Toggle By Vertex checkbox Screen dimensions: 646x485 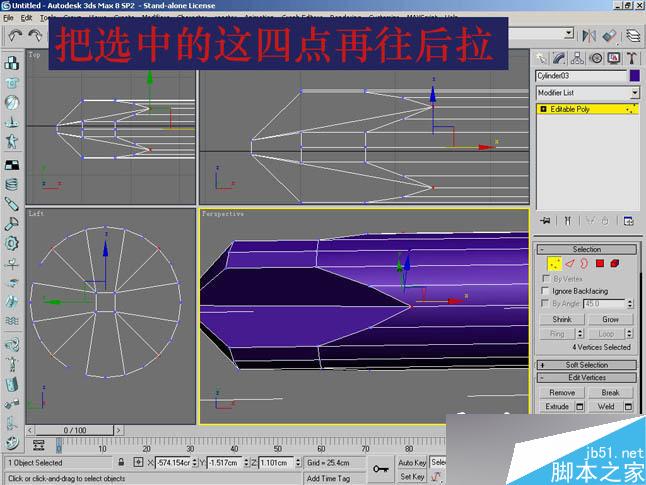coord(545,279)
